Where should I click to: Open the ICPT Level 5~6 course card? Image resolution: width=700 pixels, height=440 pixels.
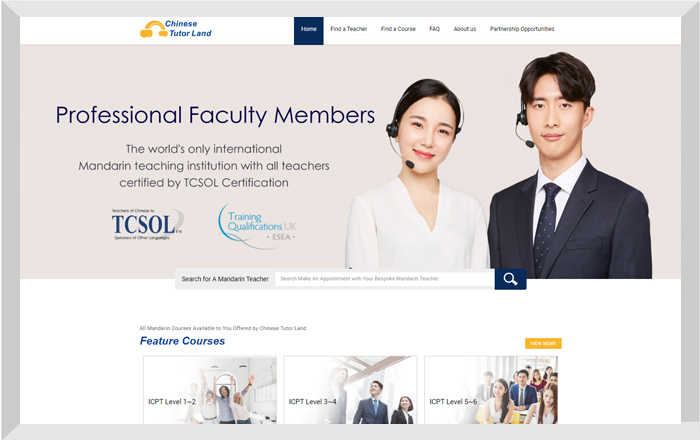tap(491, 390)
